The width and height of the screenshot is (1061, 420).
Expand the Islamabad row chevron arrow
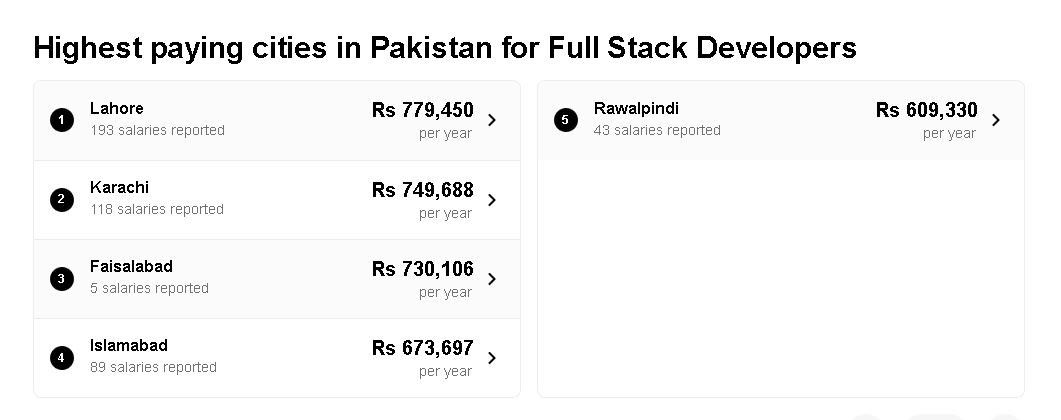pos(492,358)
